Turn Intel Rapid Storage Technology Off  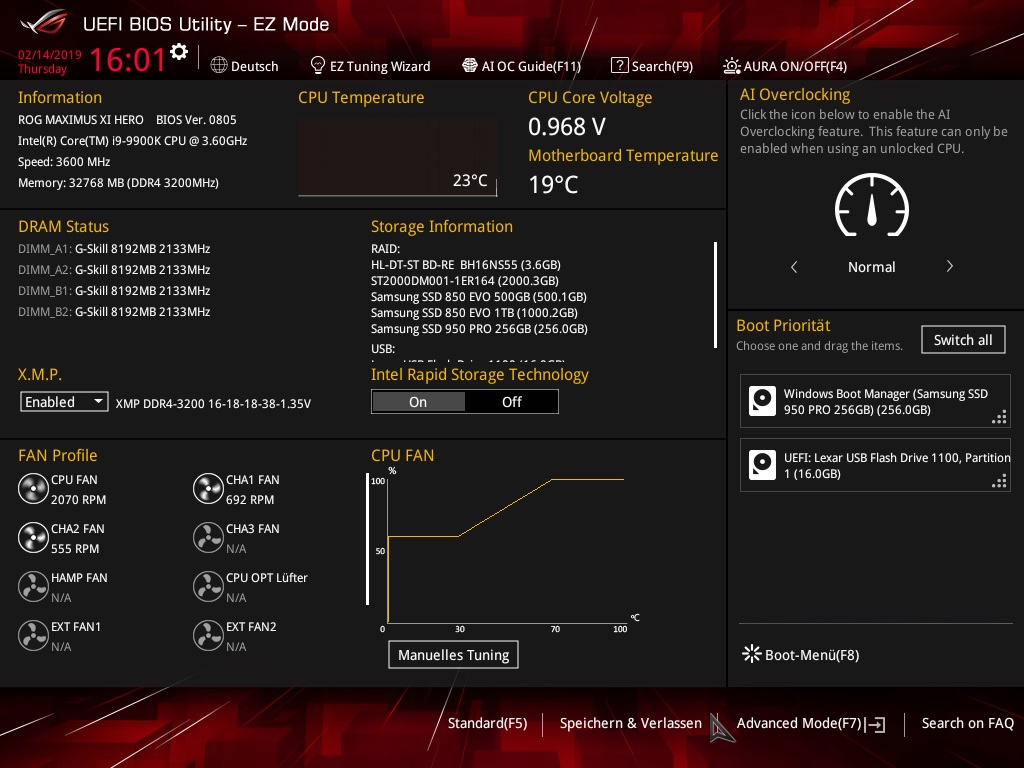pyautogui.click(x=511, y=402)
